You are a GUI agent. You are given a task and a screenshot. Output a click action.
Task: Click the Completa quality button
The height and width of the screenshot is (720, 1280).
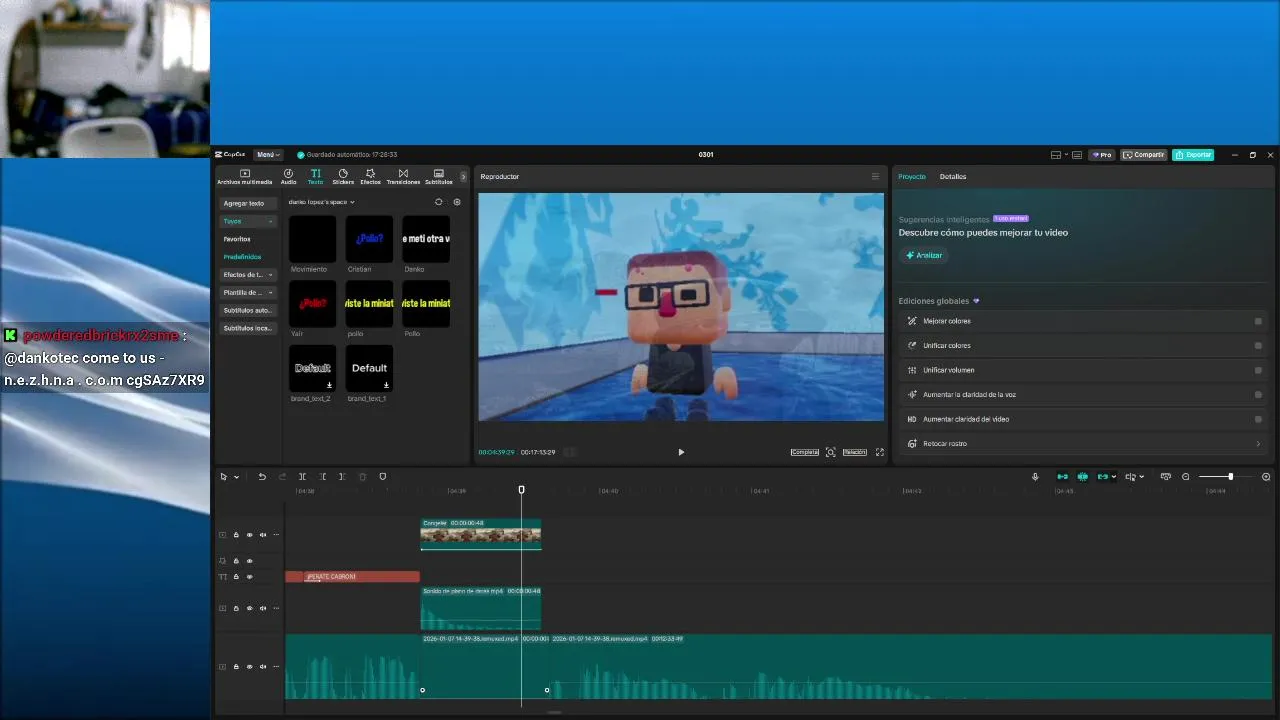pos(805,452)
